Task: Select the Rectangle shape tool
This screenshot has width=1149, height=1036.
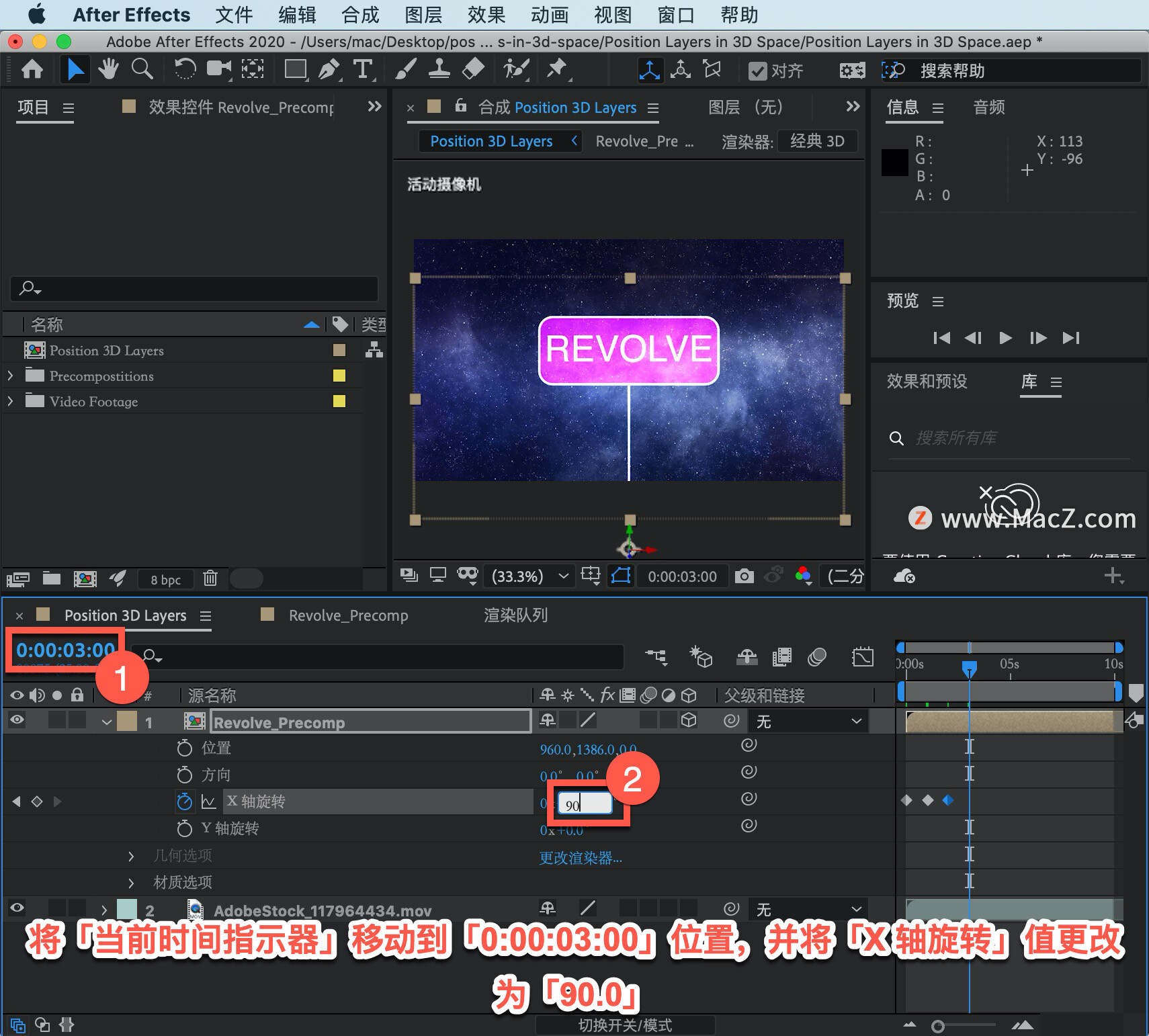Action: point(296,69)
